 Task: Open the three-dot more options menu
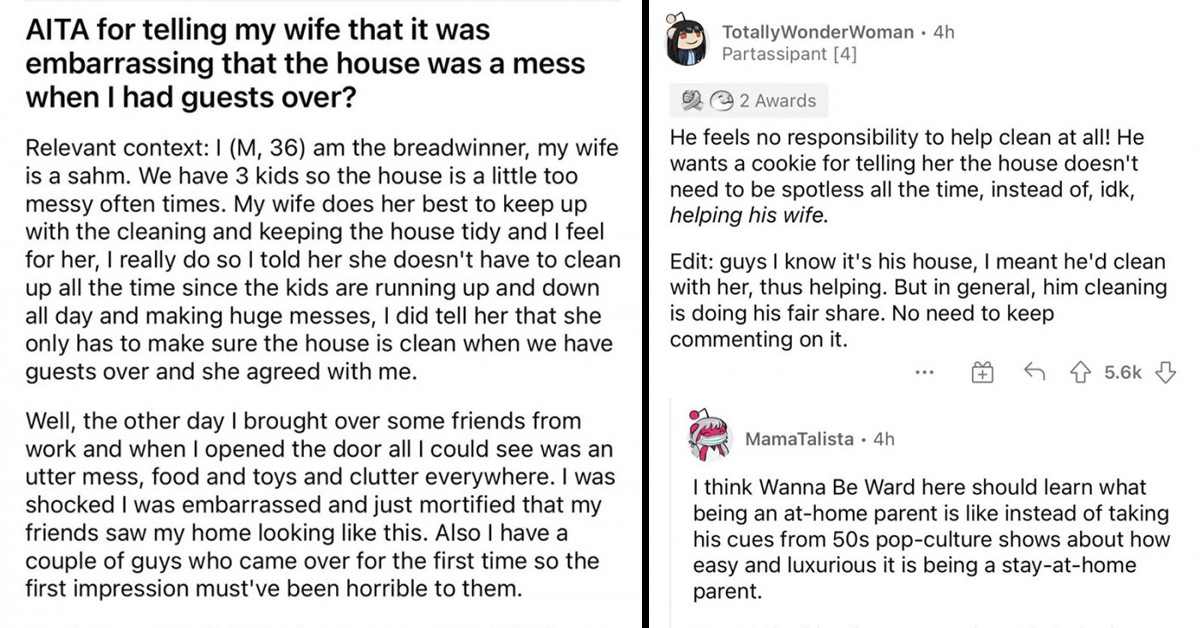click(925, 371)
